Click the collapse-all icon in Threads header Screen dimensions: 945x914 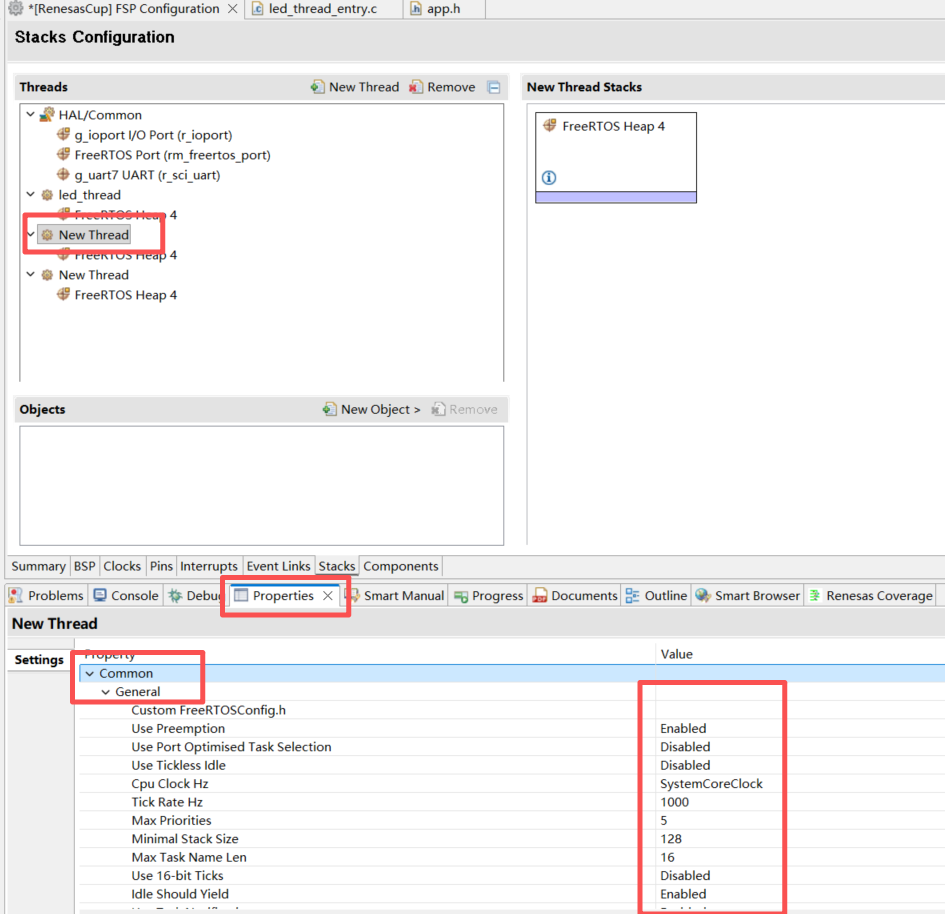(494, 87)
